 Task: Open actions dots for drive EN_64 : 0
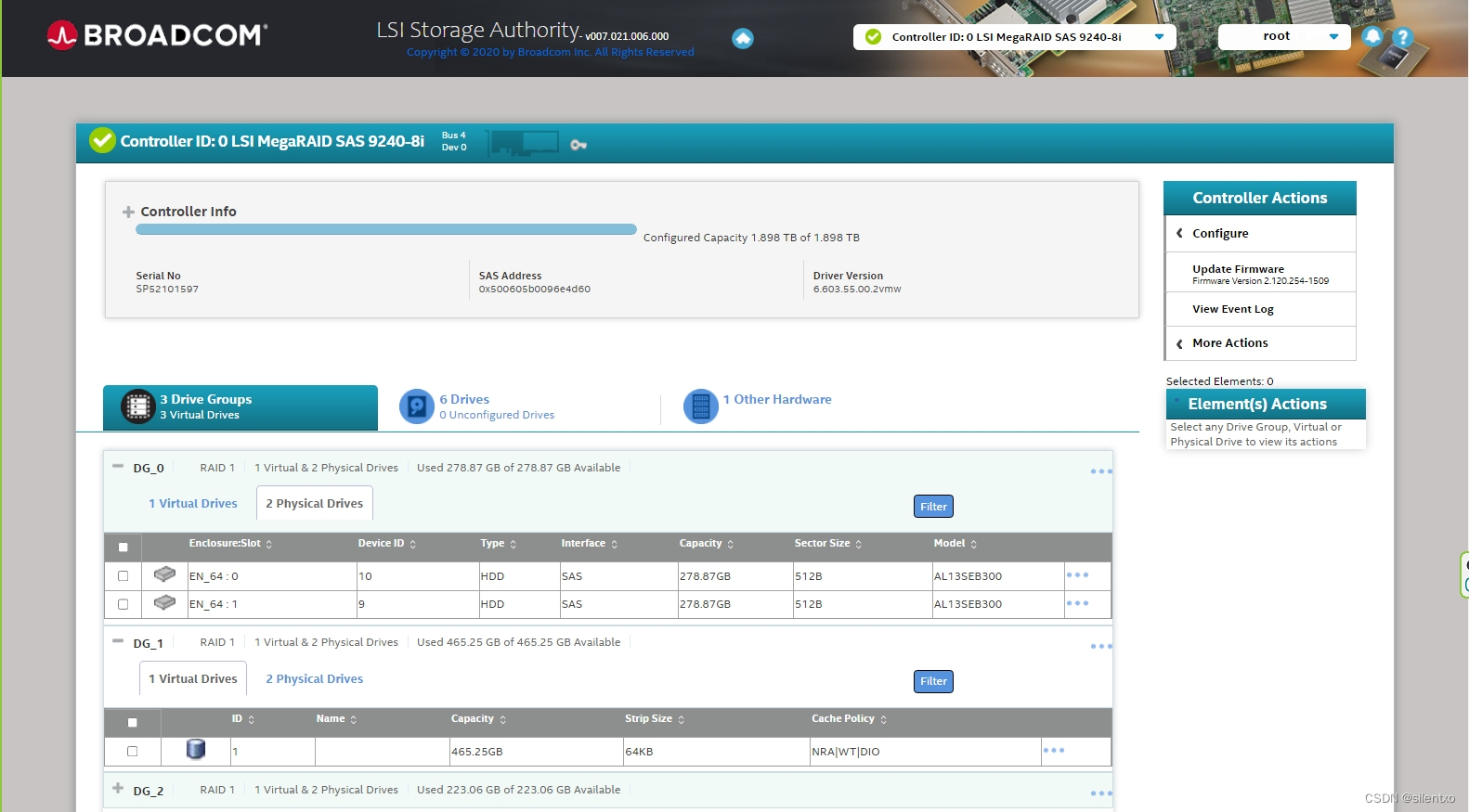[1077, 575]
